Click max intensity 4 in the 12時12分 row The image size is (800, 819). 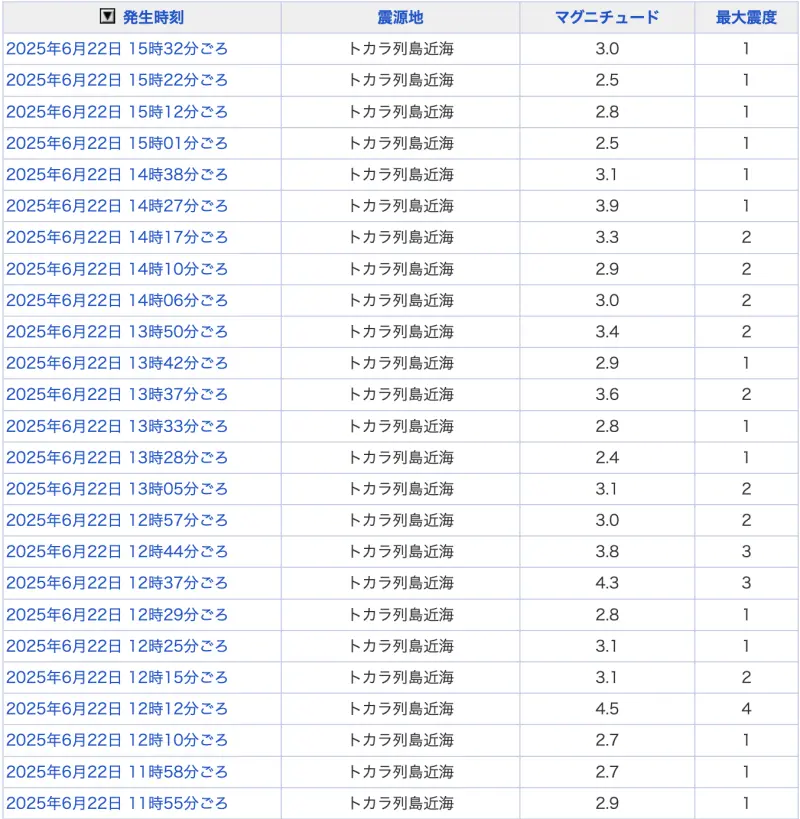(x=746, y=709)
